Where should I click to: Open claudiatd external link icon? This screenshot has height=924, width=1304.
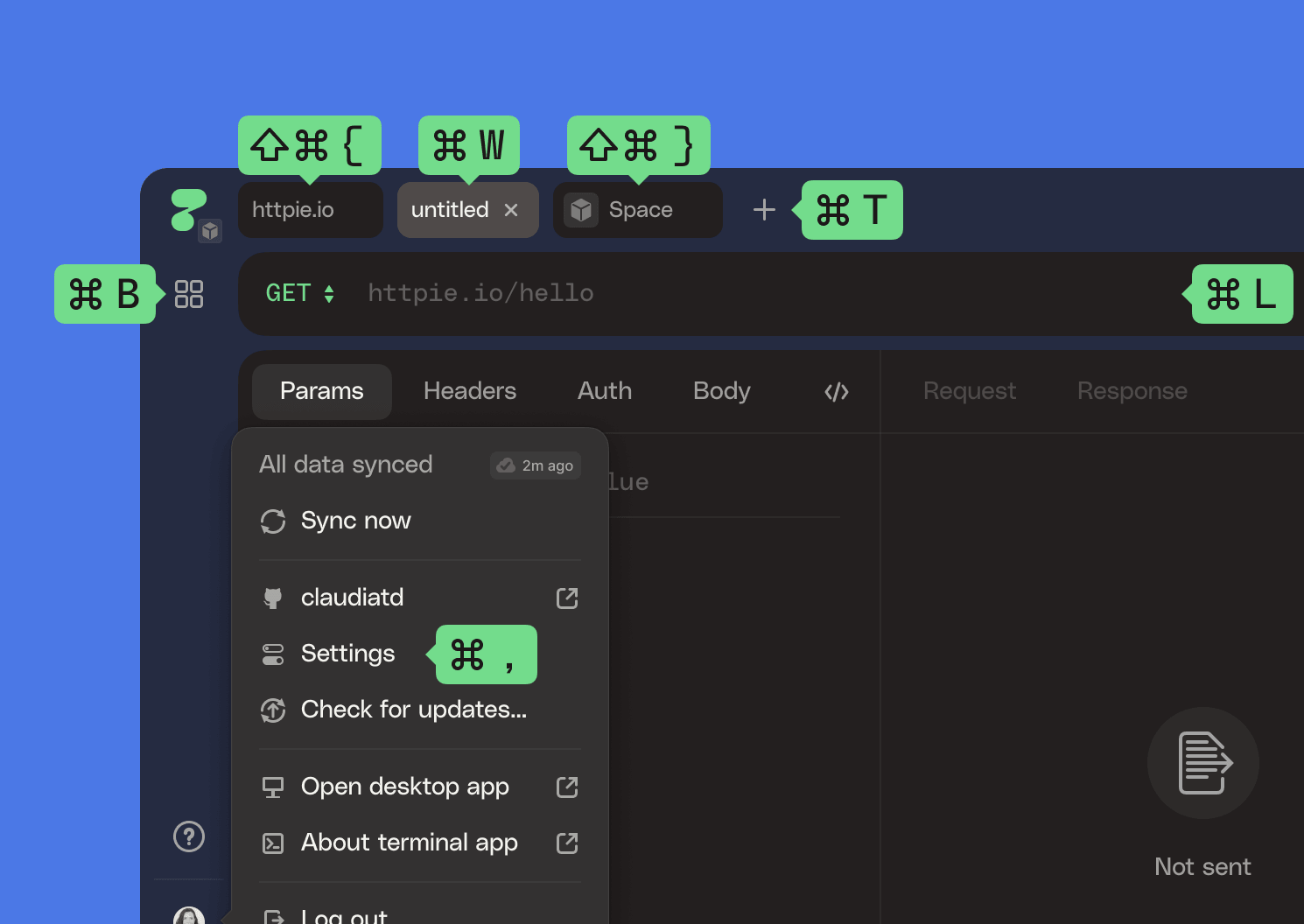coord(567,598)
